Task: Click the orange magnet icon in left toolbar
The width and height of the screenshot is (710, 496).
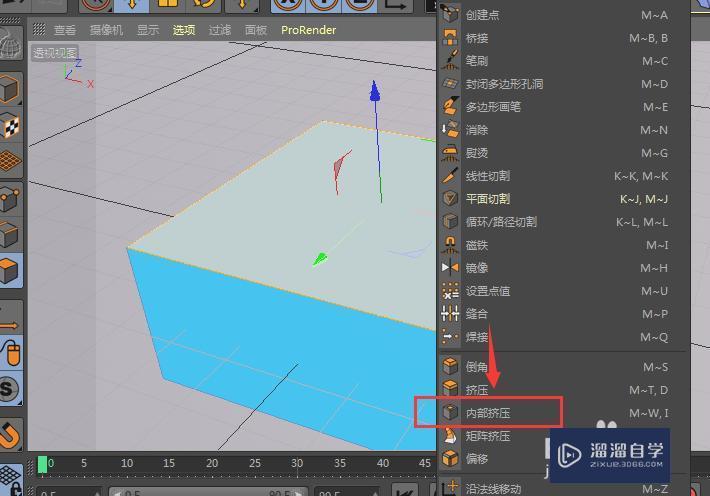Action: tap(10, 434)
